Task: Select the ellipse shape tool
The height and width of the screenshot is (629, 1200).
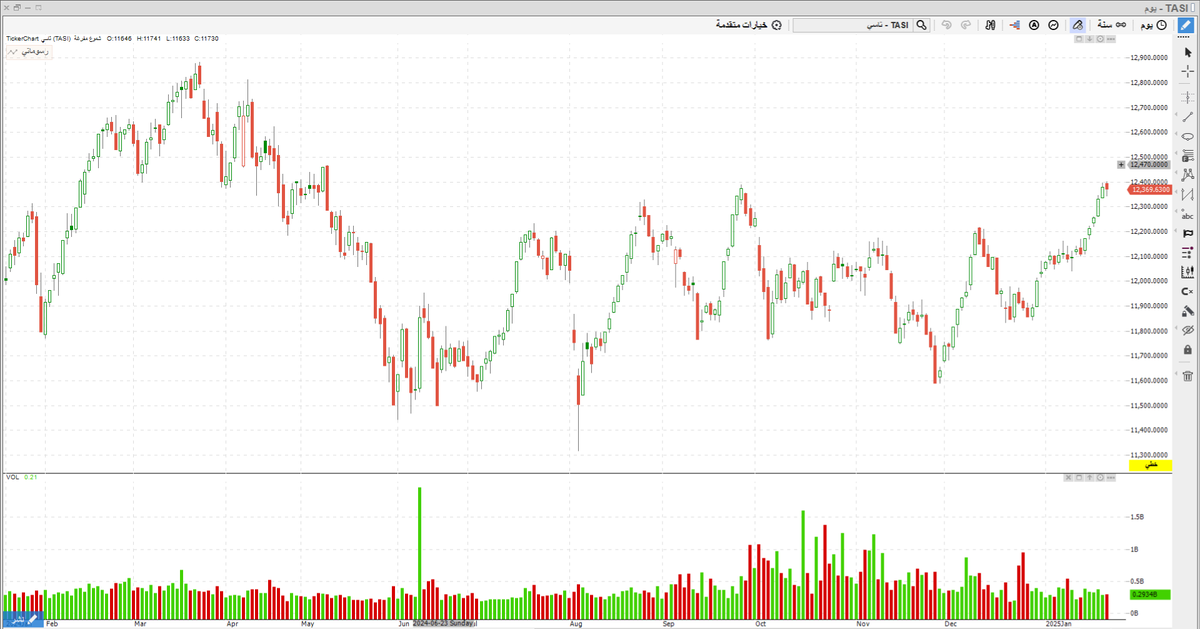Action: [x=1187, y=136]
